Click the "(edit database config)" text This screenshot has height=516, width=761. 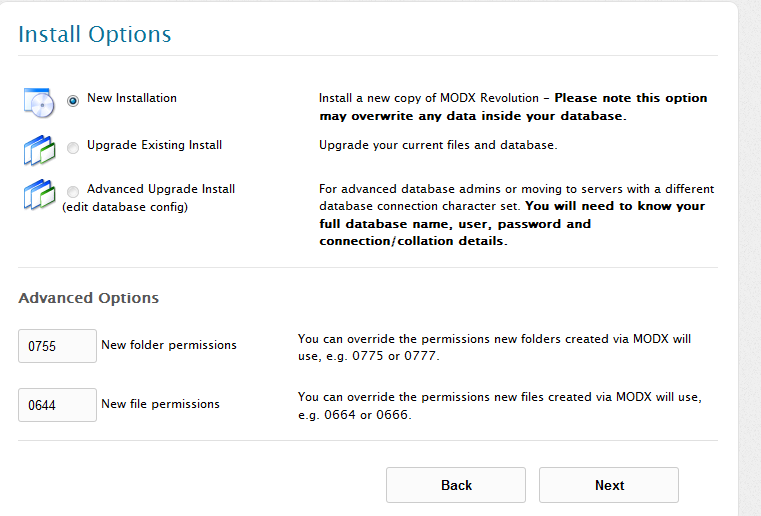click(x=125, y=207)
